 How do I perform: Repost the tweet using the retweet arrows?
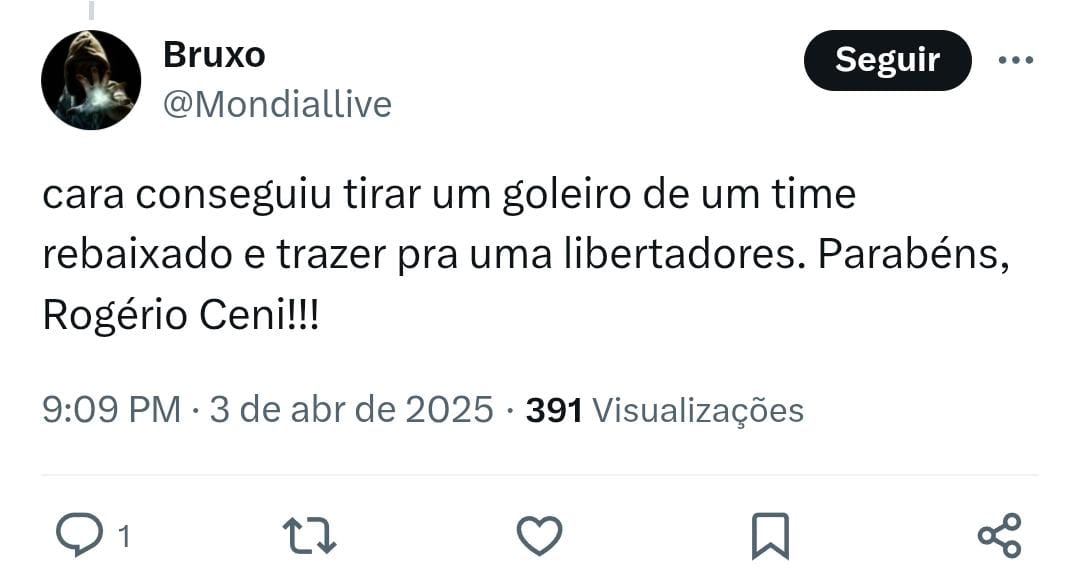coord(309,536)
